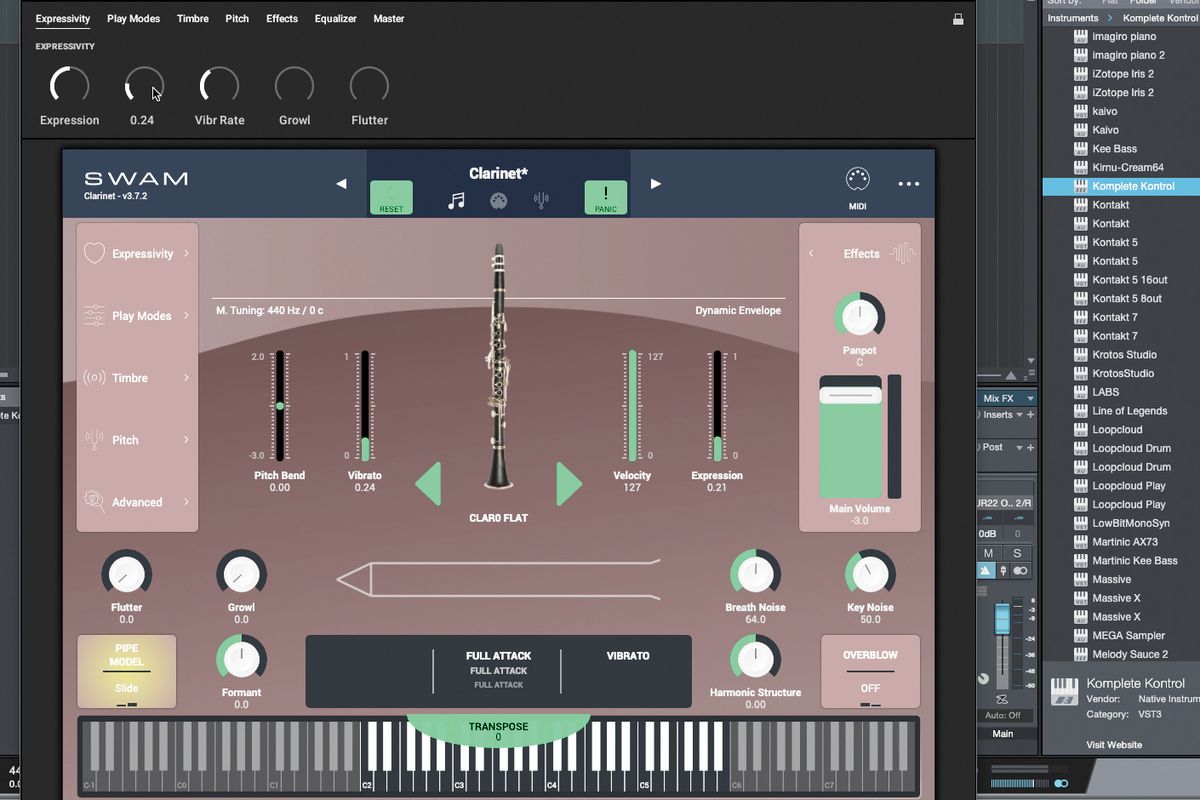Switch to the Equalizer tab

[335, 18]
